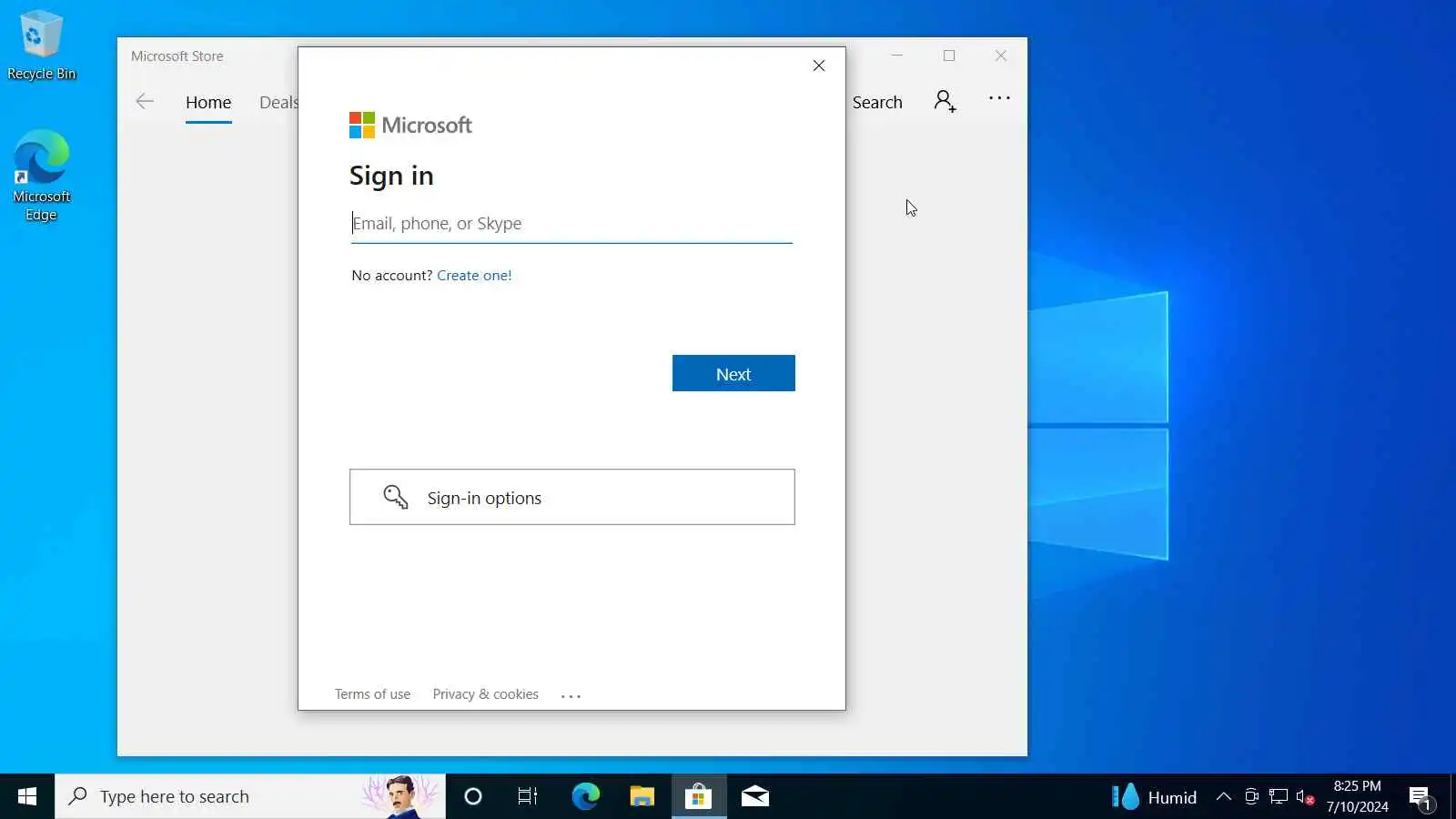Open Search in Microsoft Store
The width and height of the screenshot is (1456, 819).
(877, 102)
